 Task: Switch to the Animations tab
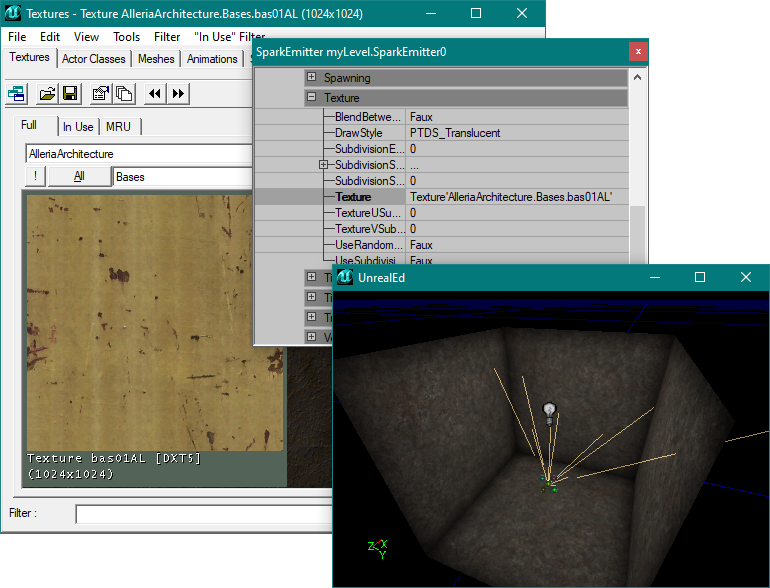pyautogui.click(x=212, y=59)
